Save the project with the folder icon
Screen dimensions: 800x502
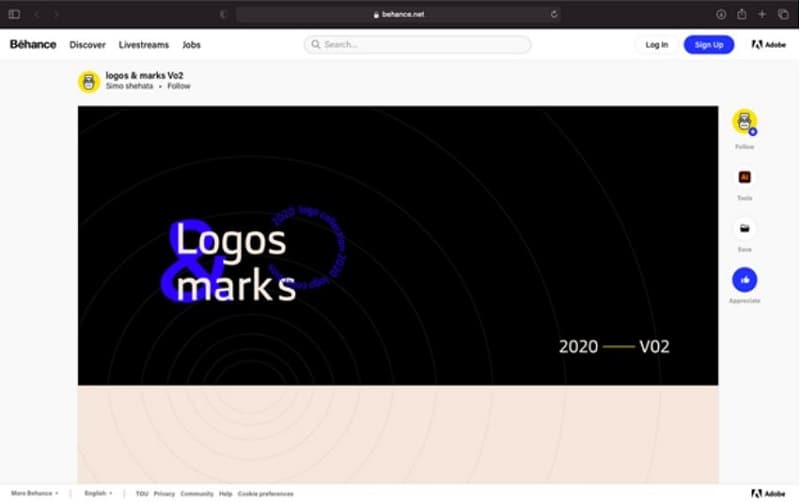pyautogui.click(x=744, y=229)
